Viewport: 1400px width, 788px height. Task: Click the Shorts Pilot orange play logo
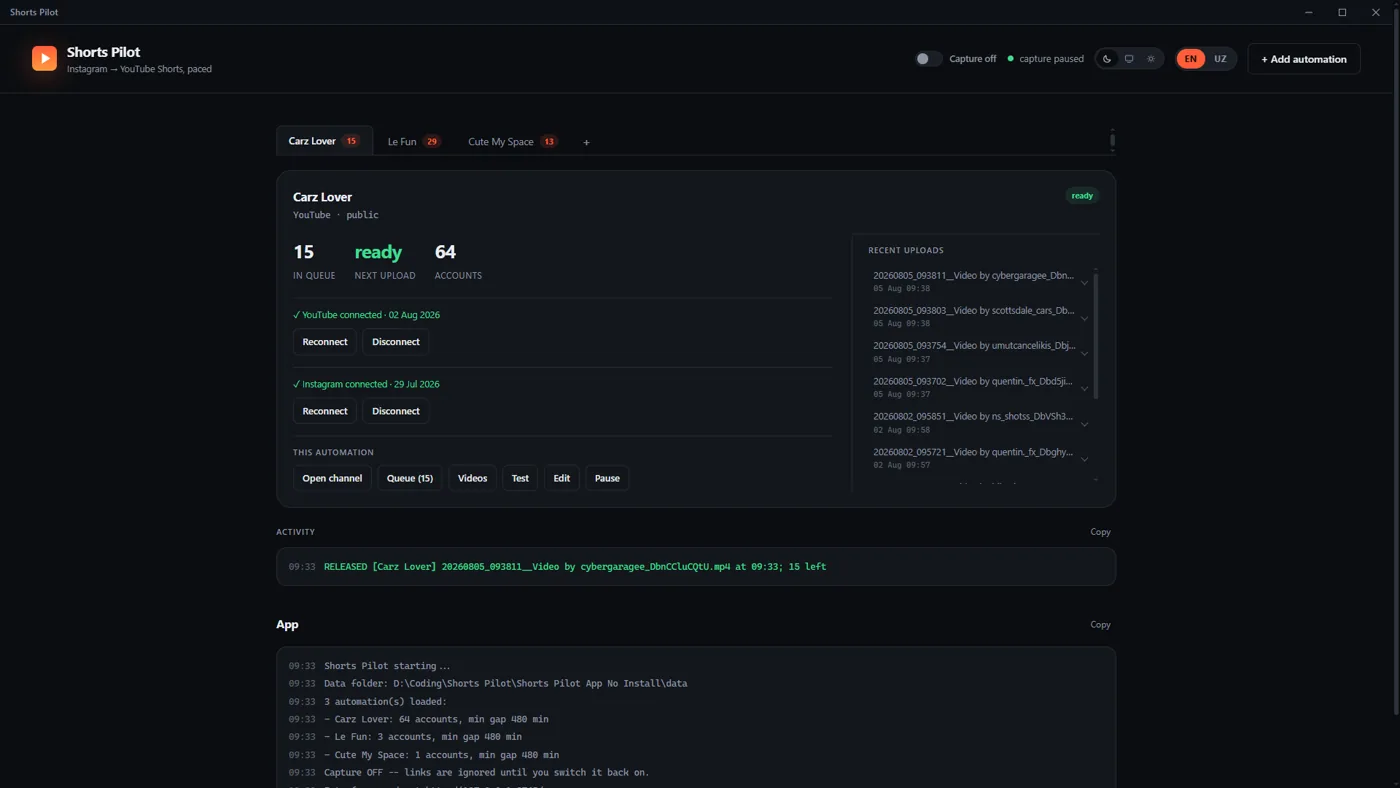pyautogui.click(x=44, y=59)
